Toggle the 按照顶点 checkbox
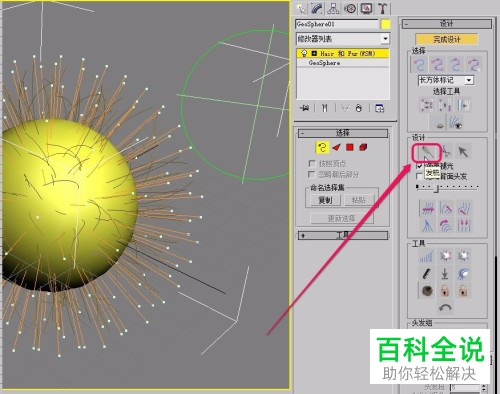The width and height of the screenshot is (500, 394). [x=312, y=163]
